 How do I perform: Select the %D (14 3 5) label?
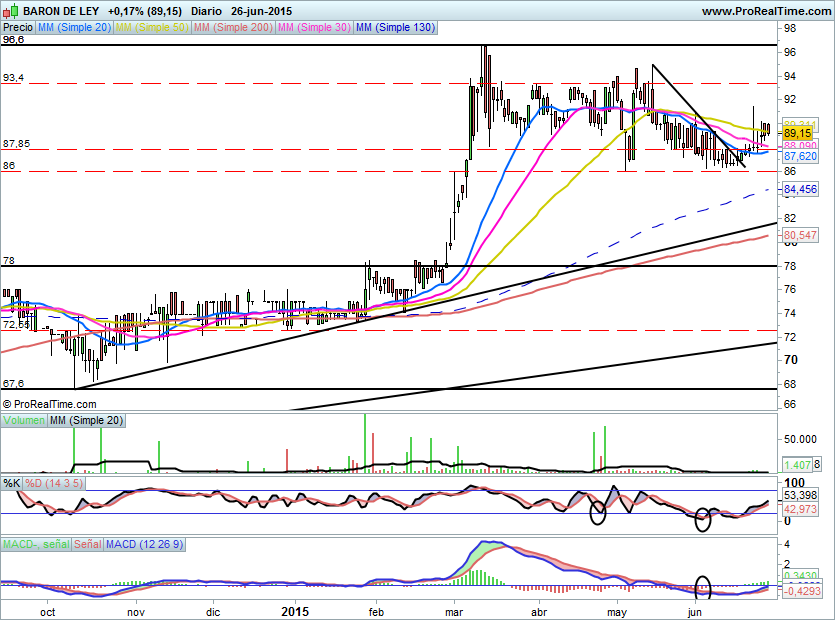[x=54, y=484]
